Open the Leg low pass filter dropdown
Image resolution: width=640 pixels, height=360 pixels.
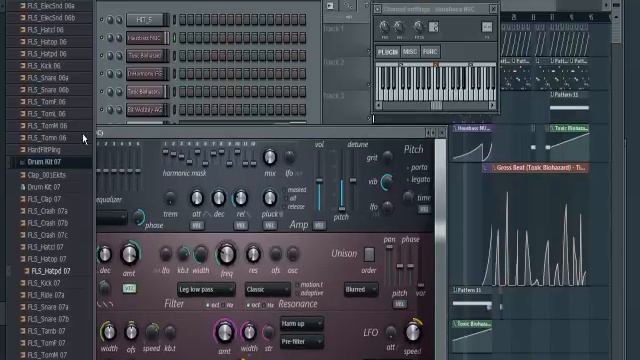(x=206, y=289)
